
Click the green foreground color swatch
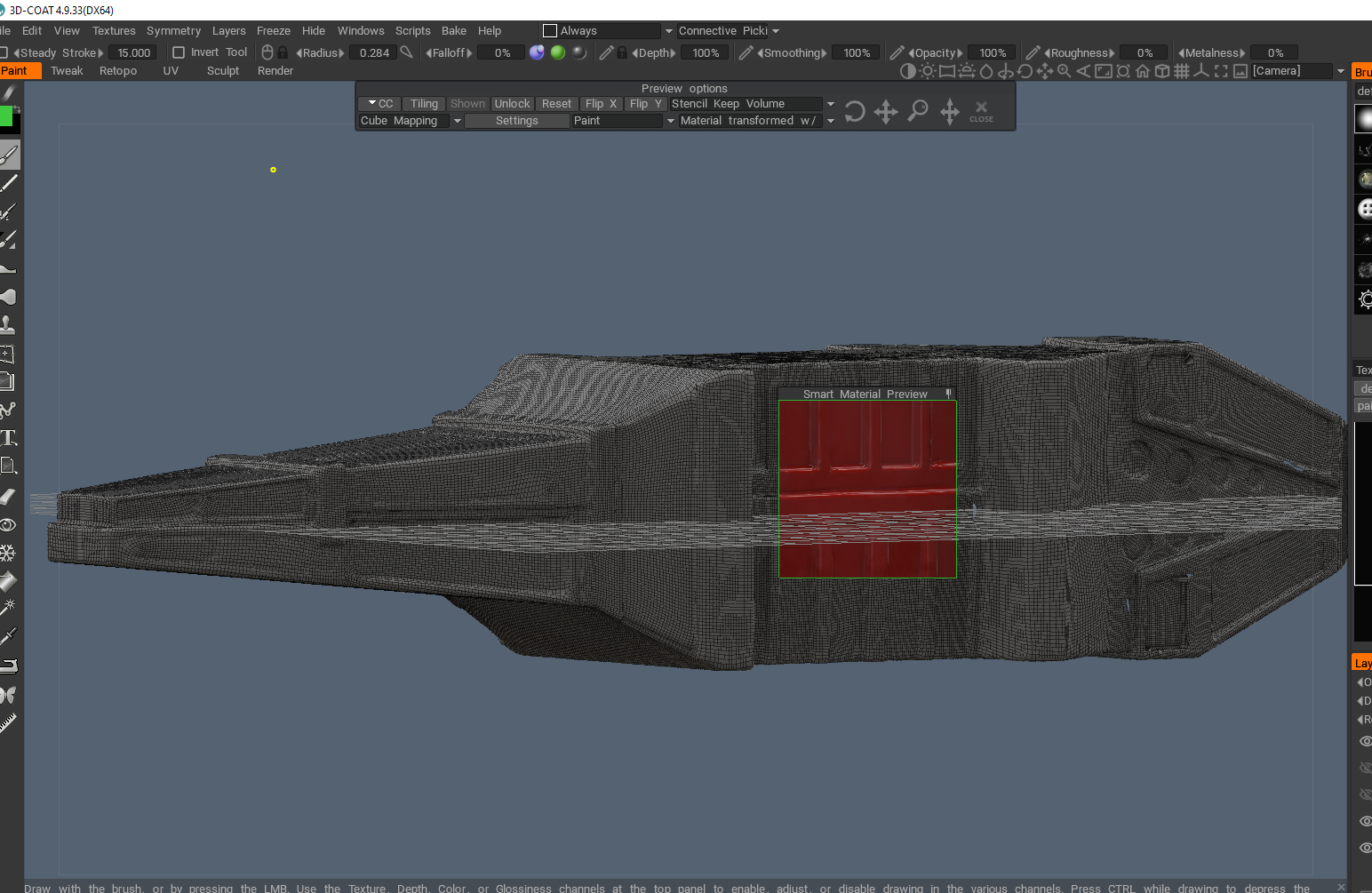tap(5, 116)
